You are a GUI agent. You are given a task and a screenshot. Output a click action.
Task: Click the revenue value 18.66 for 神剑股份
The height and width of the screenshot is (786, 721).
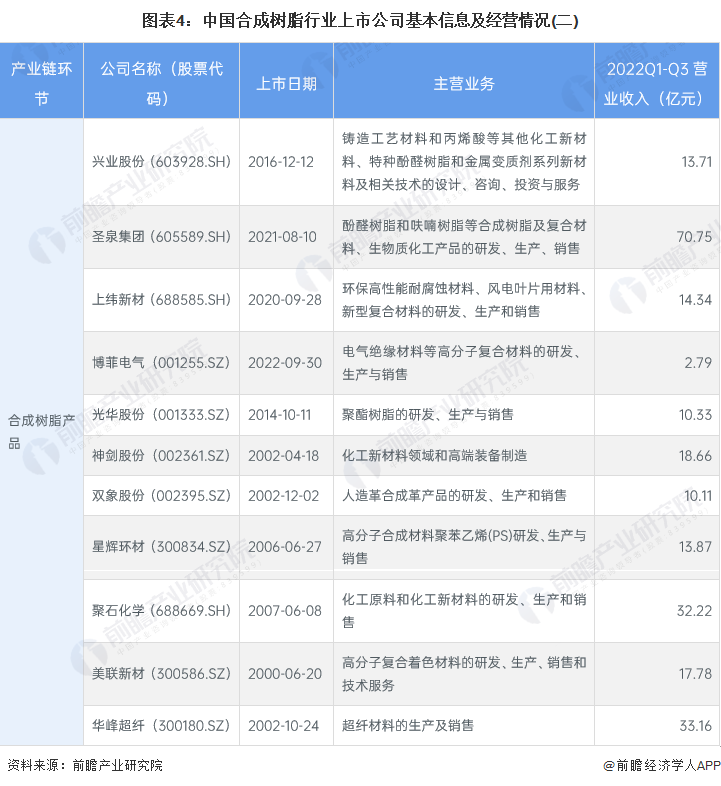point(694,455)
